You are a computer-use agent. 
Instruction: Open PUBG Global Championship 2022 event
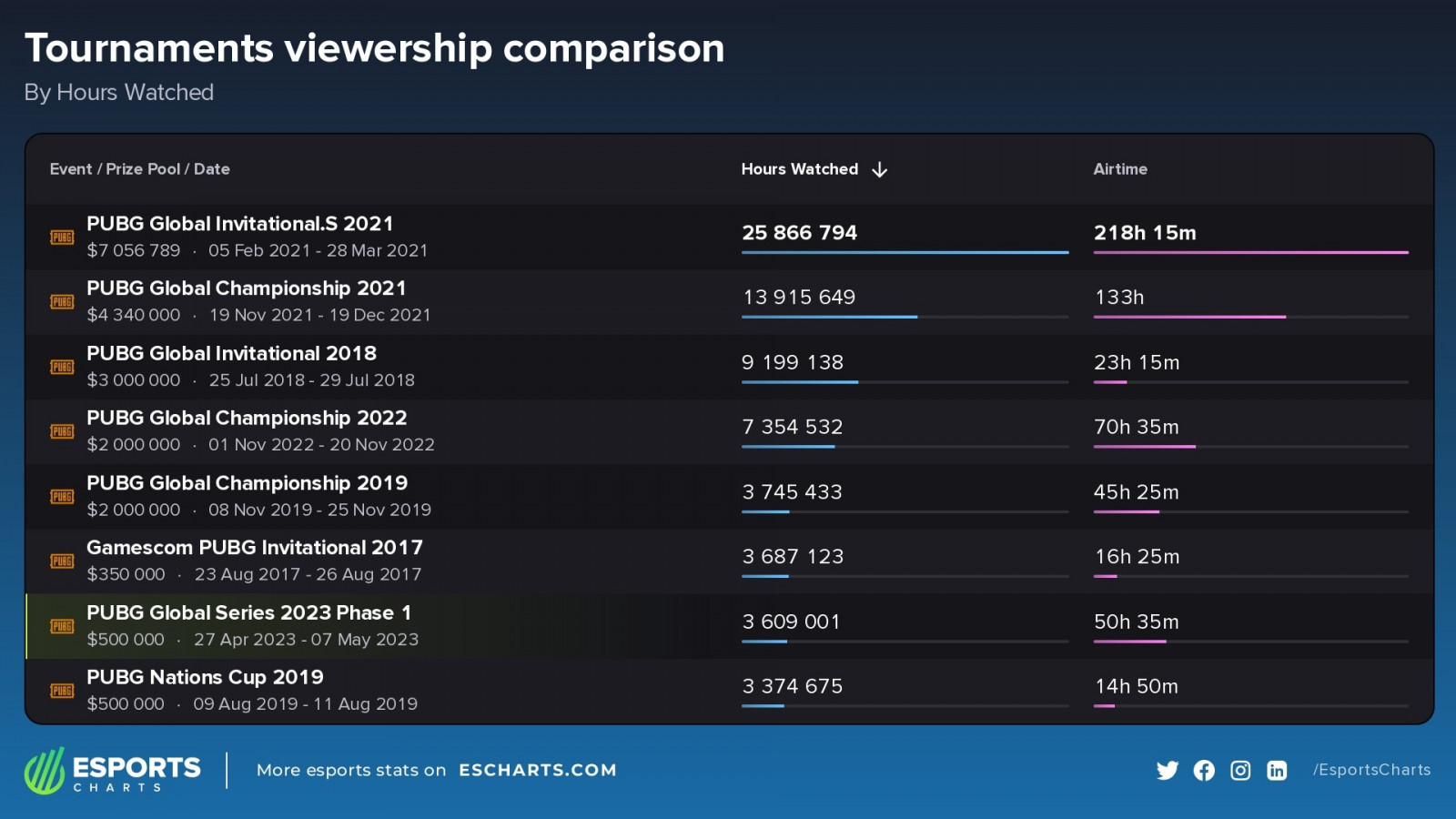pyautogui.click(x=247, y=419)
